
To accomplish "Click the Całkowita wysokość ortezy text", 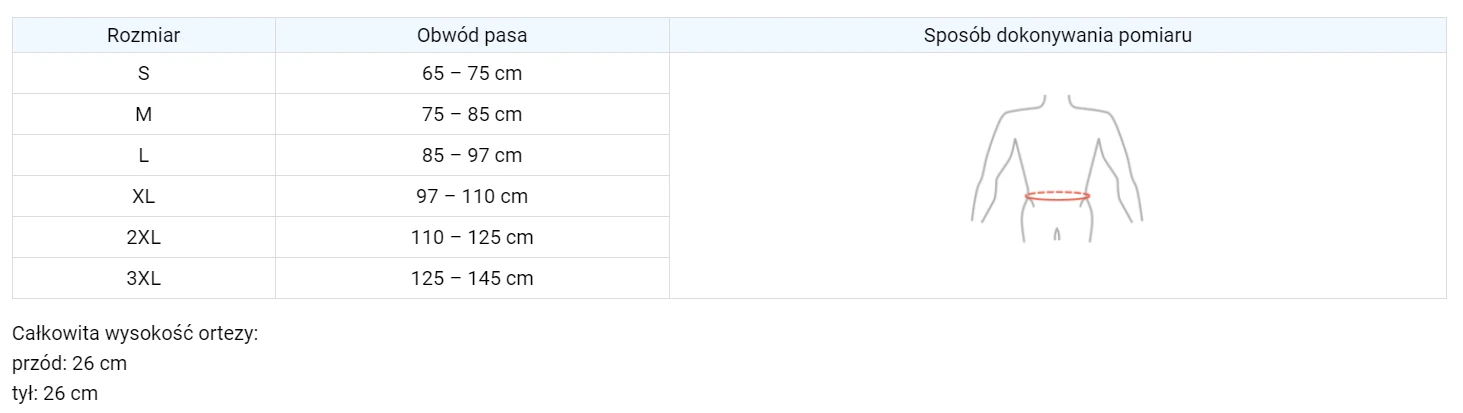I will tap(135, 333).
